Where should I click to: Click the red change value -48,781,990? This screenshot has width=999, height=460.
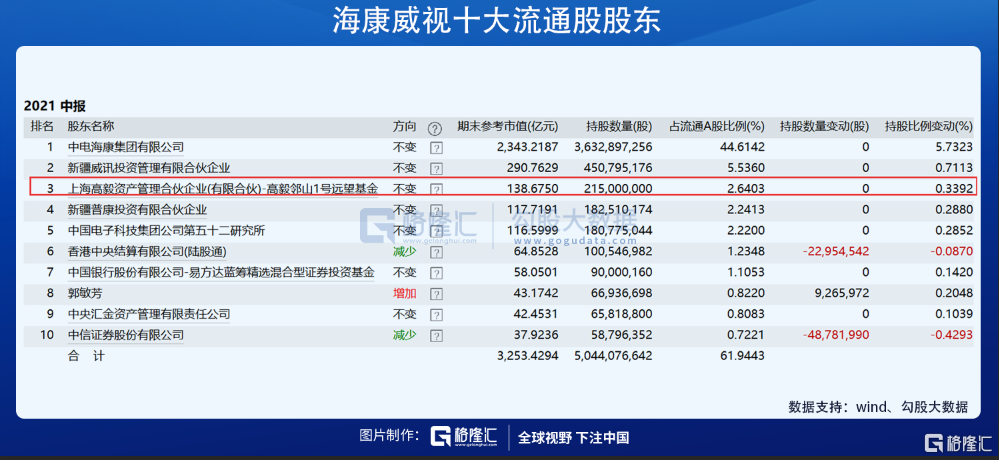click(836, 335)
